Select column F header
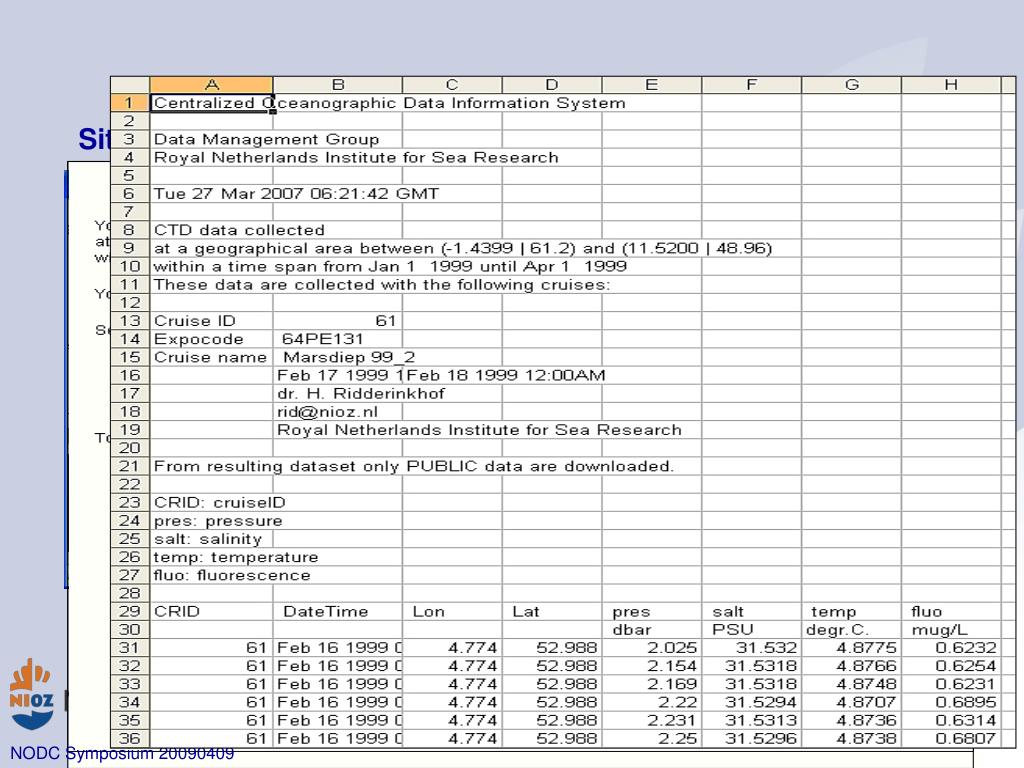Viewport: 1024px width, 768px height. 752,85
